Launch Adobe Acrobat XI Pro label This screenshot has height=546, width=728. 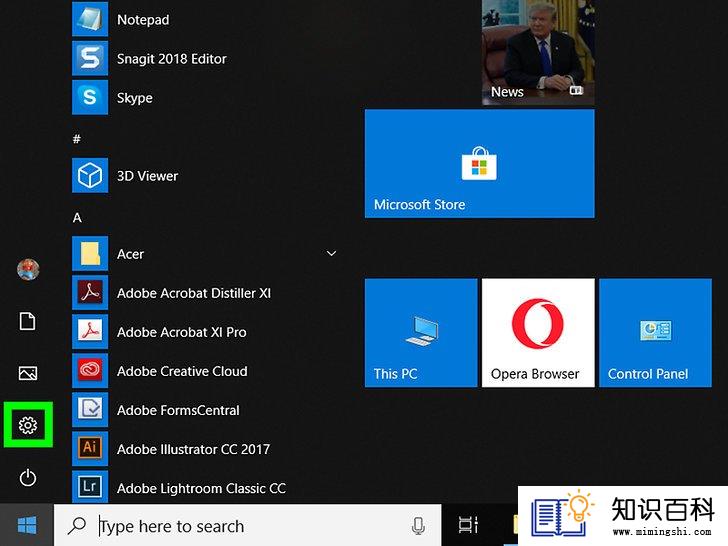[182, 332]
